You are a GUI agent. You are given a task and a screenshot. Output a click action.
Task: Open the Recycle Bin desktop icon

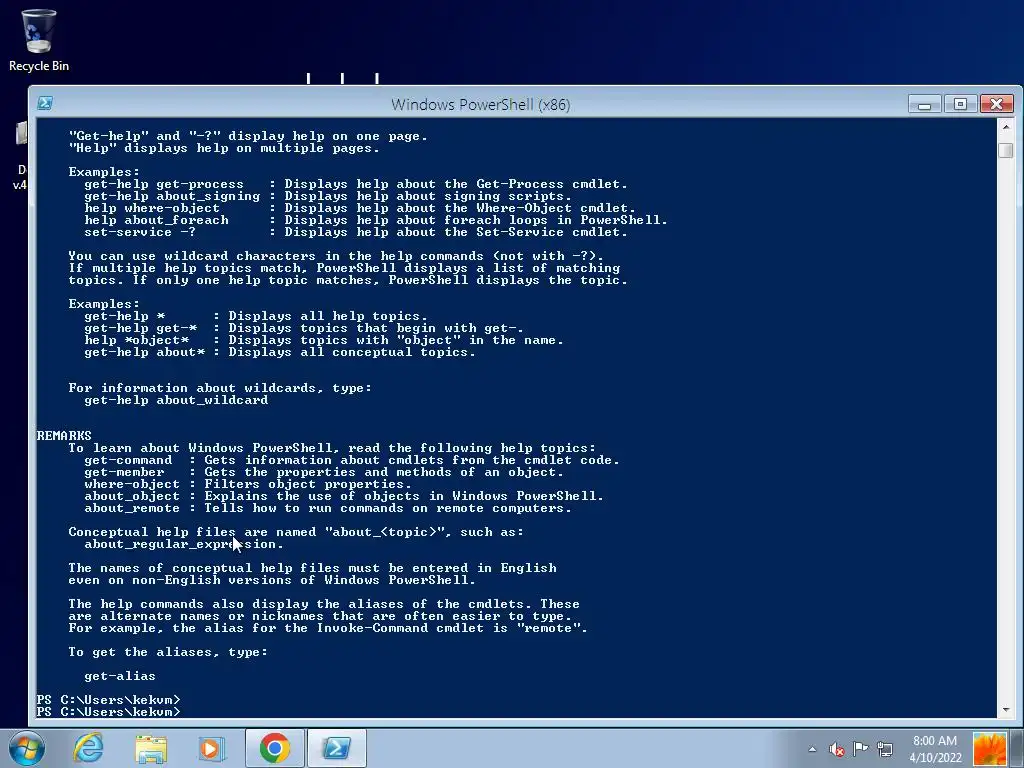(x=39, y=40)
